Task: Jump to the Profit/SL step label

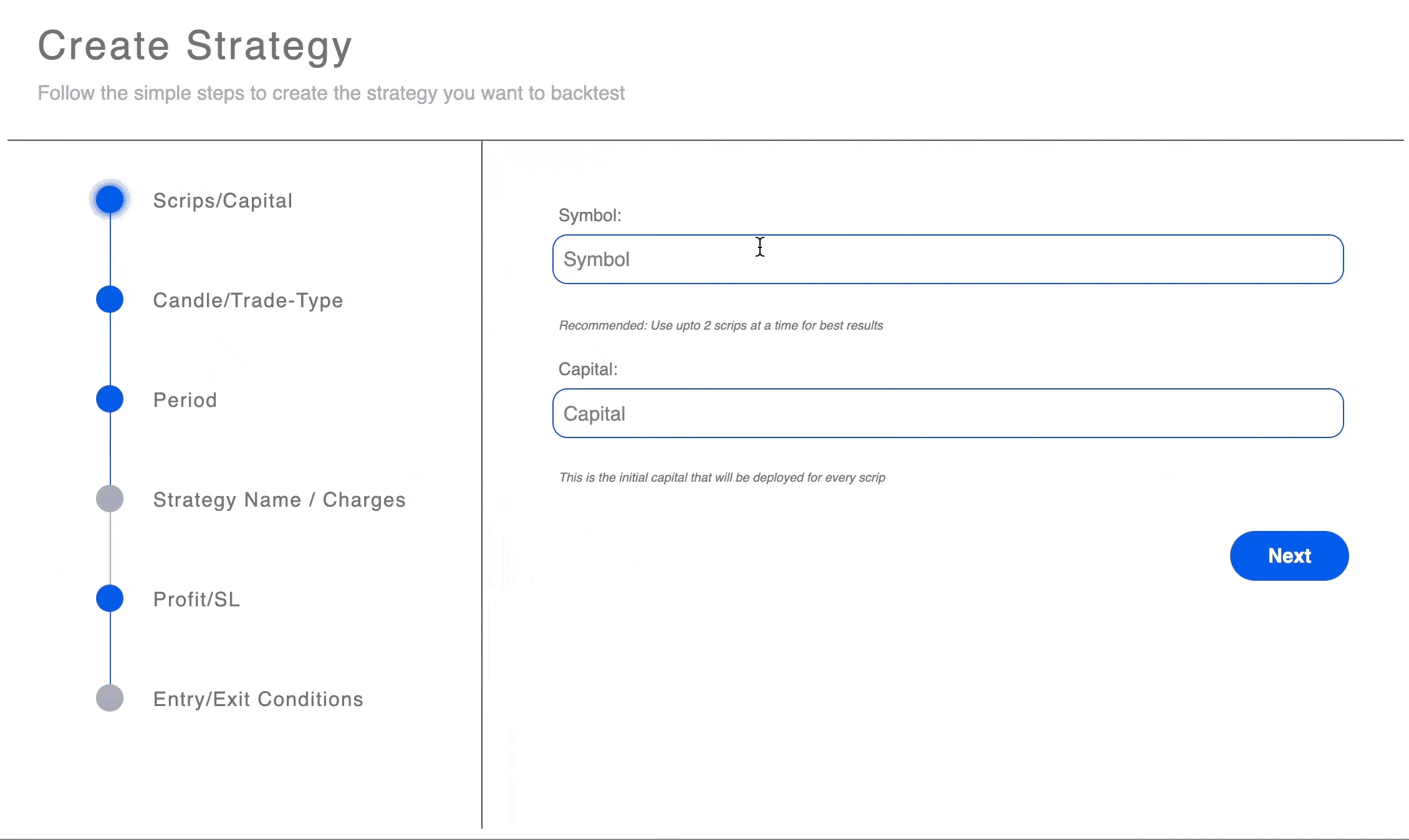Action: 196,599
